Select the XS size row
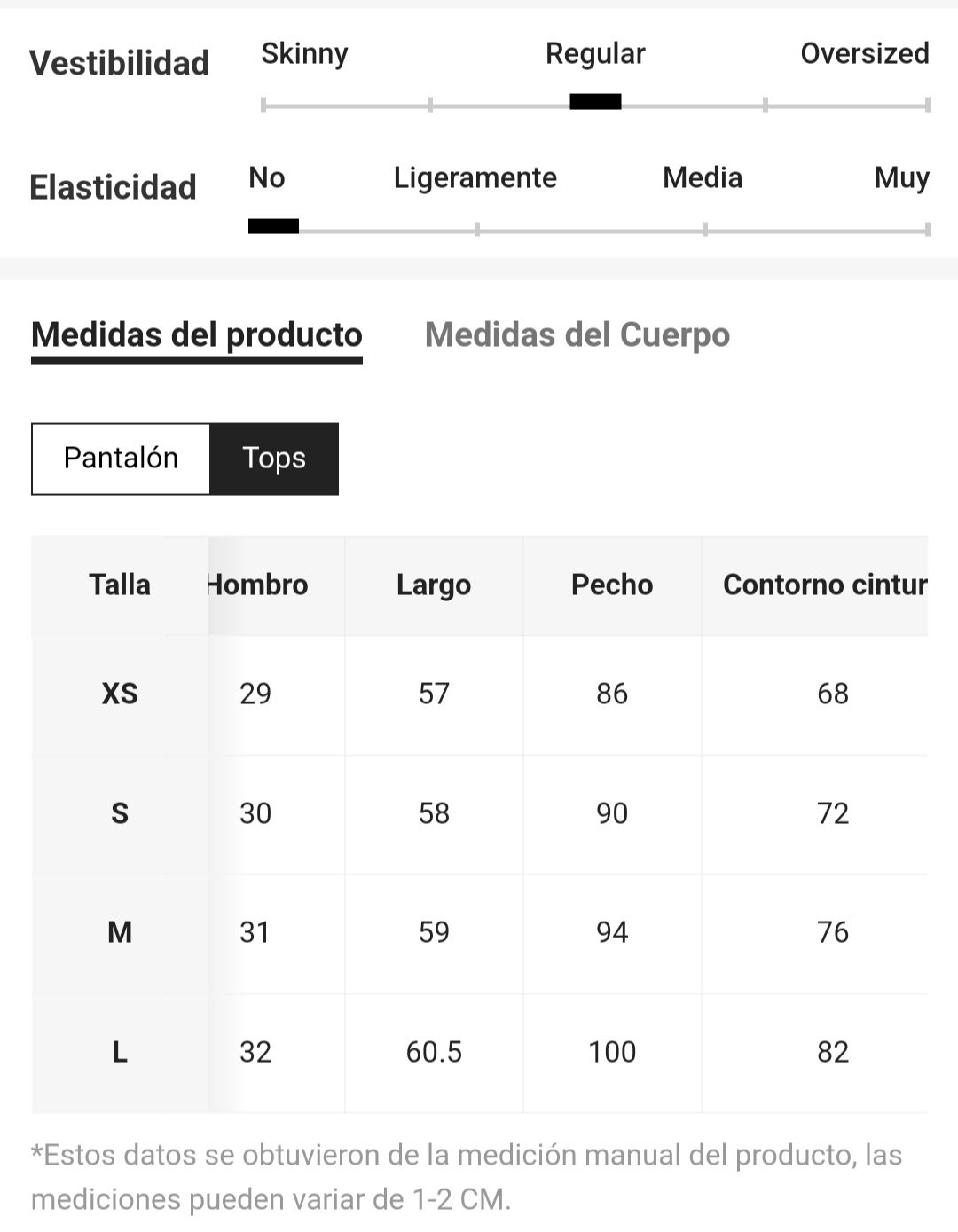958x1232 pixels. click(x=480, y=694)
